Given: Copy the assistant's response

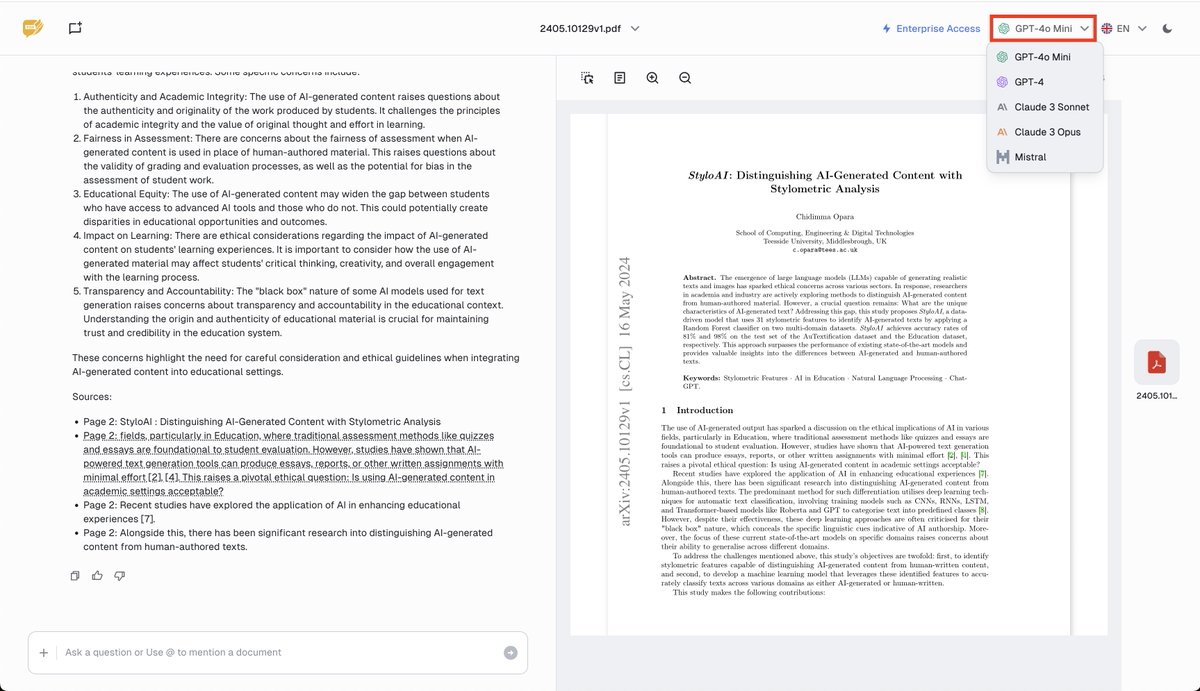Looking at the screenshot, I should click(74, 575).
